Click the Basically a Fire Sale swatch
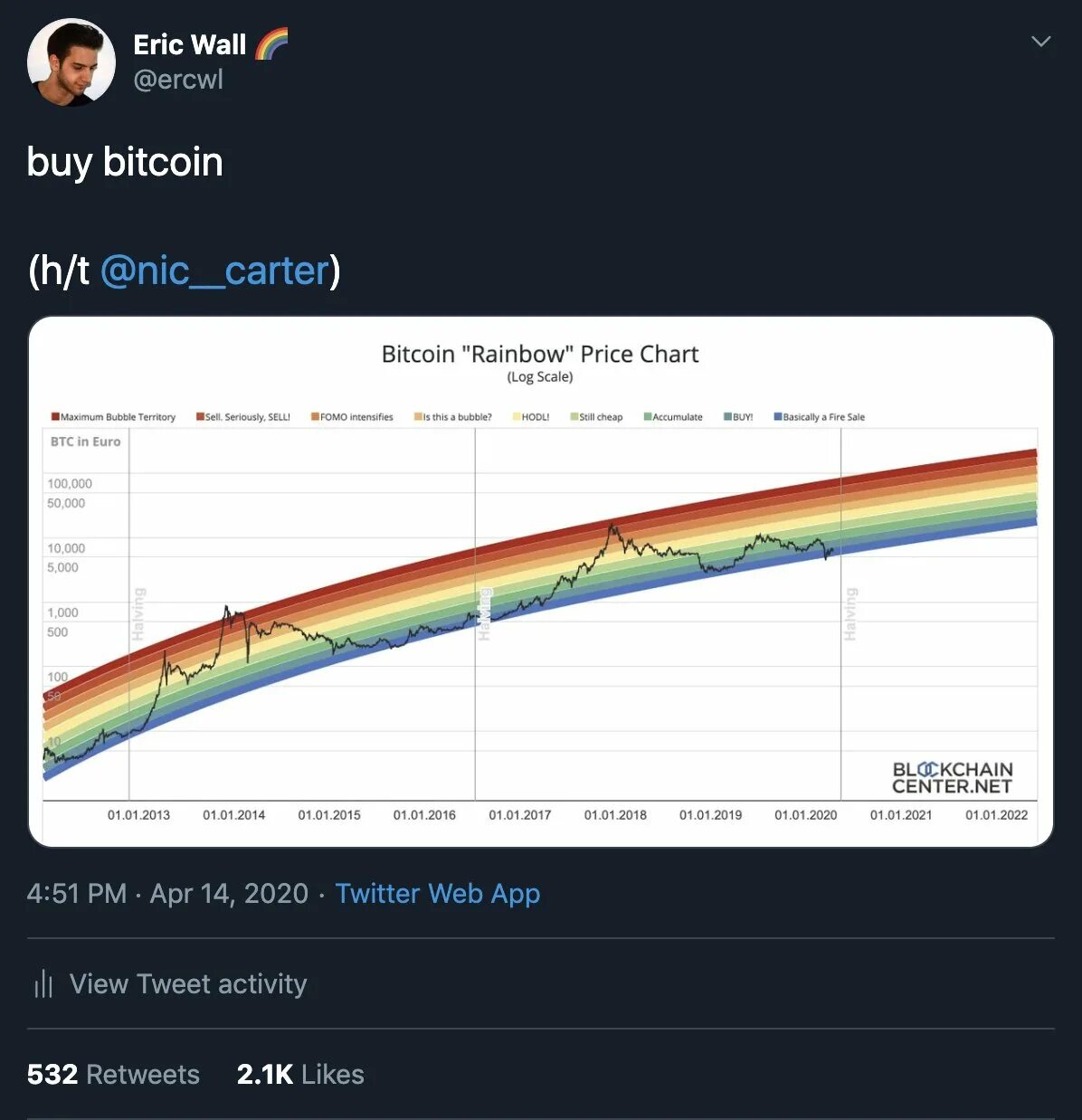1082x1120 pixels. 777,417
